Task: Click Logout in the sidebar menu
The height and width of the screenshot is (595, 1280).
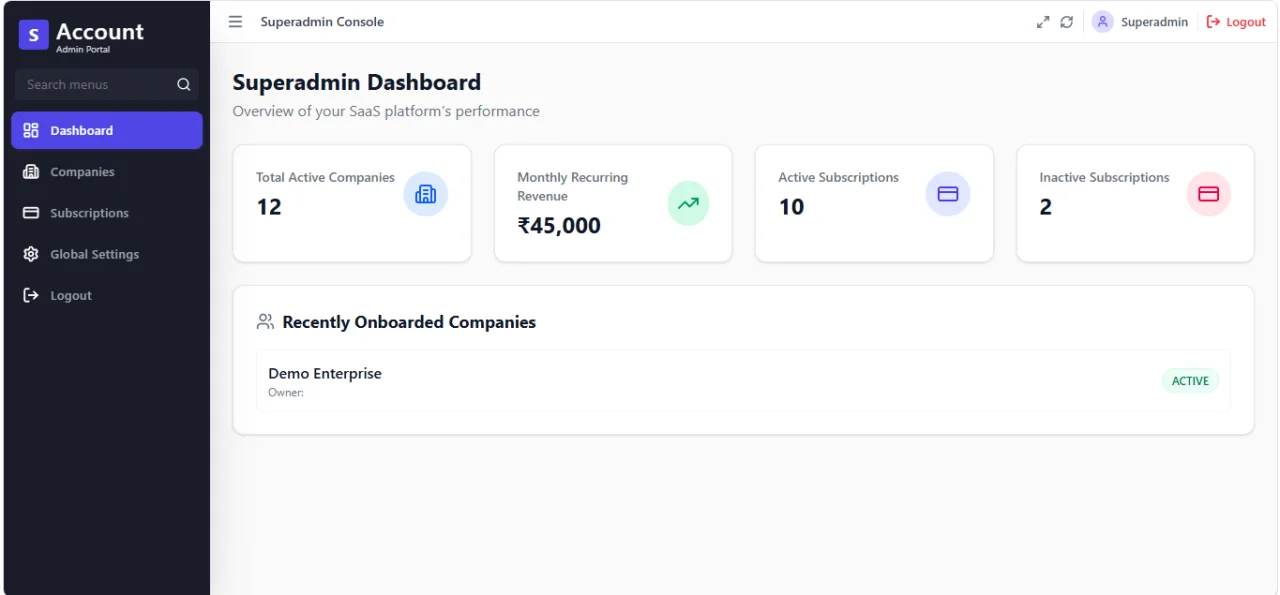Action: coord(107,295)
